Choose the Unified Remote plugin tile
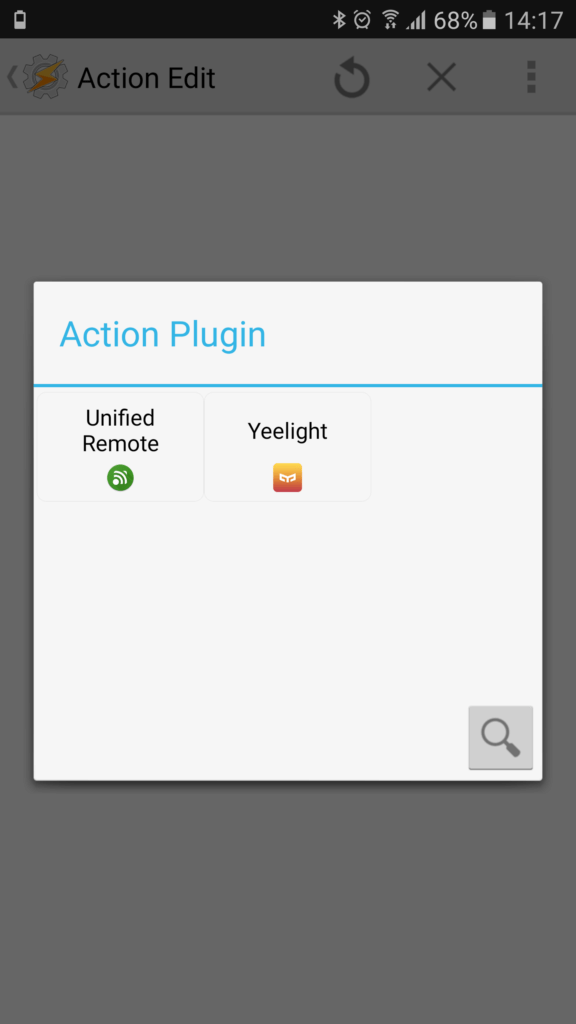The height and width of the screenshot is (1024, 576). 120,447
